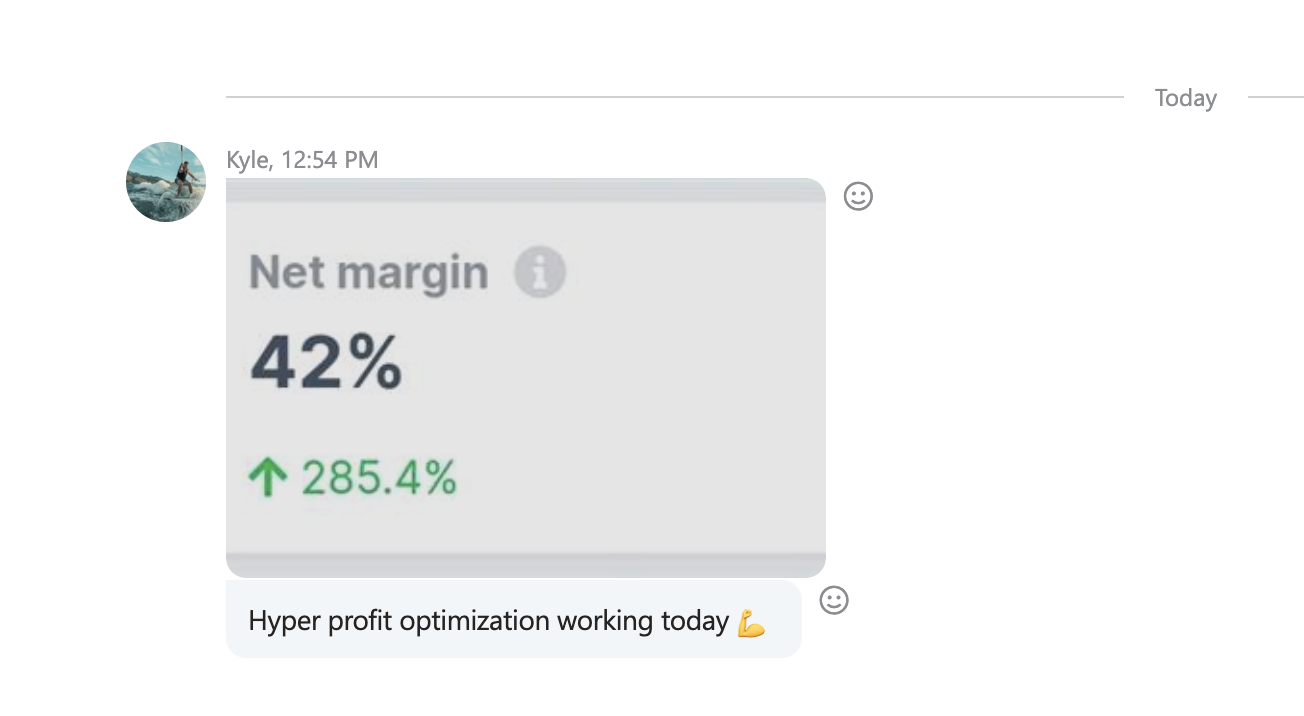The height and width of the screenshot is (716, 1304).
Task: Click the flexed bicep emoji
Action: pos(751,623)
